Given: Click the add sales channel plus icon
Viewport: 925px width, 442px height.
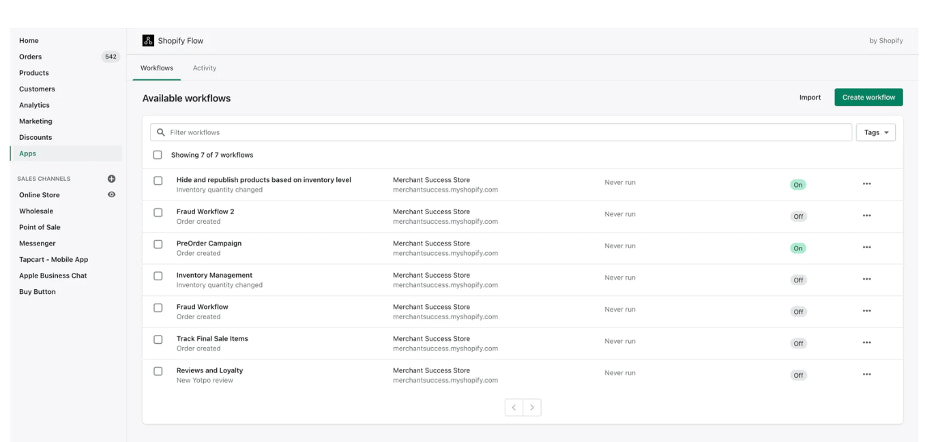Looking at the screenshot, I should [x=111, y=179].
